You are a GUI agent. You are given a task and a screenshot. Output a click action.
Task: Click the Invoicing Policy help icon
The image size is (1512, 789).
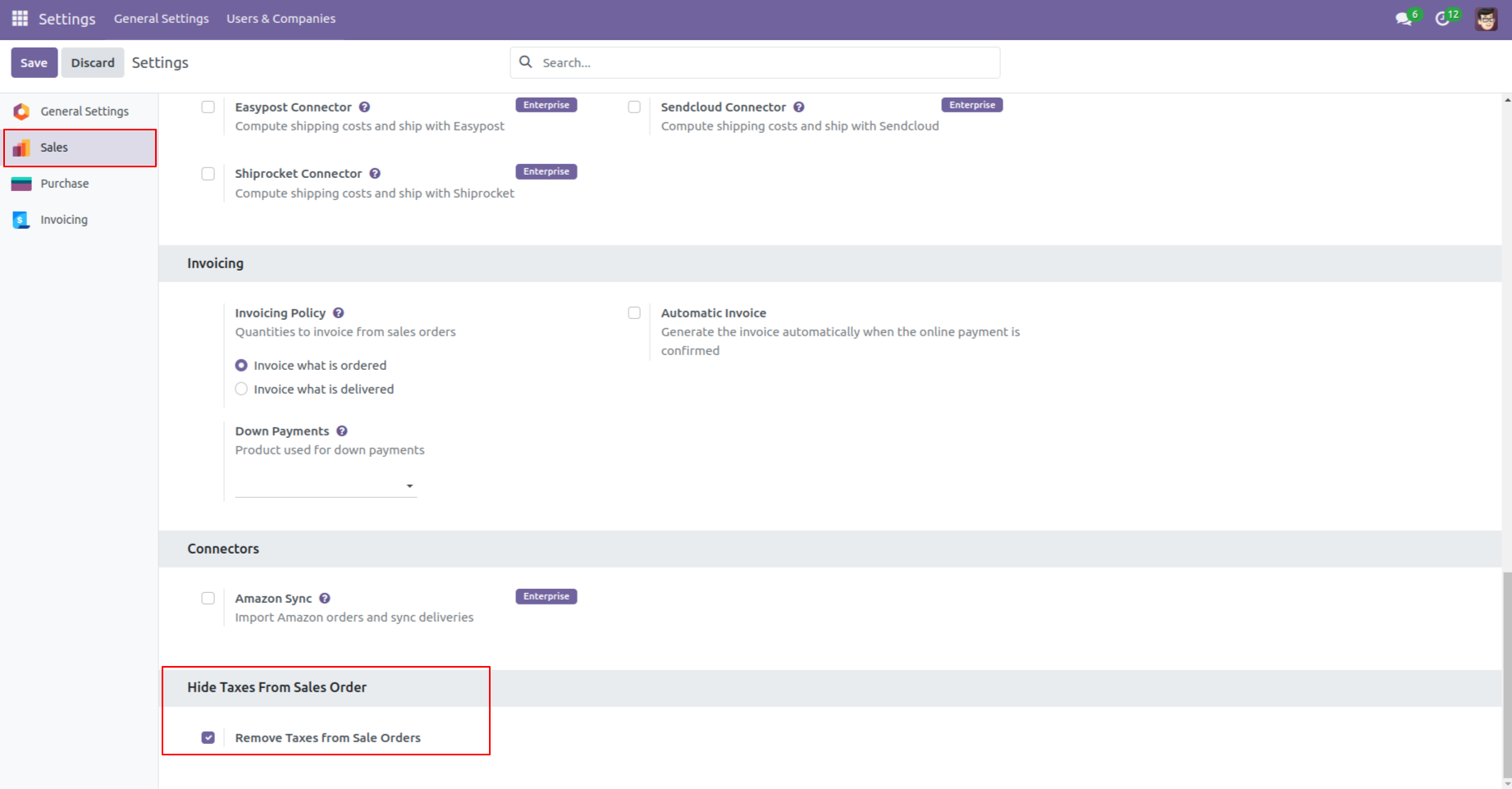[x=338, y=312]
